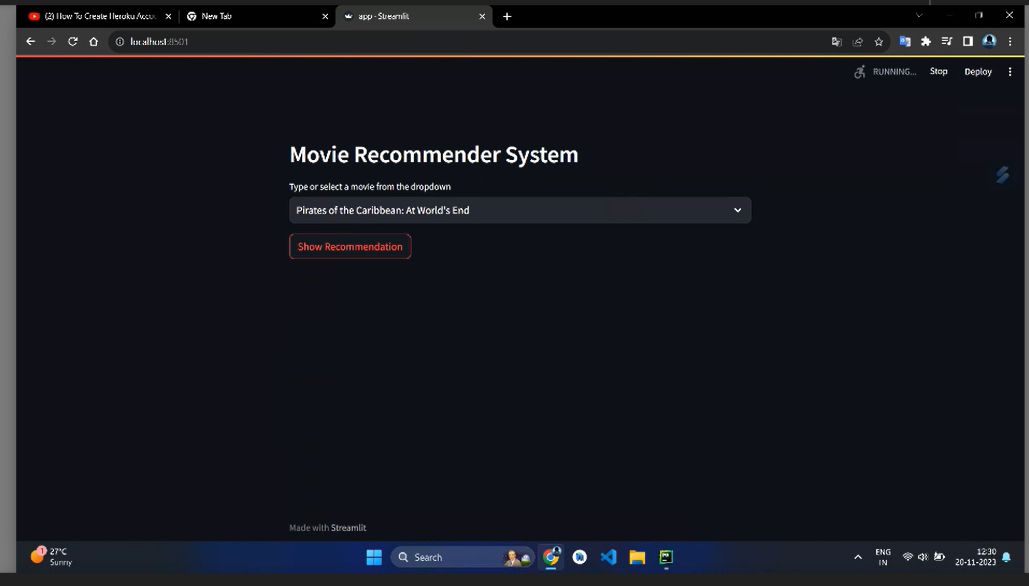1029x586 pixels.
Task: Launch PyCharm from the taskbar
Action: pos(666,557)
